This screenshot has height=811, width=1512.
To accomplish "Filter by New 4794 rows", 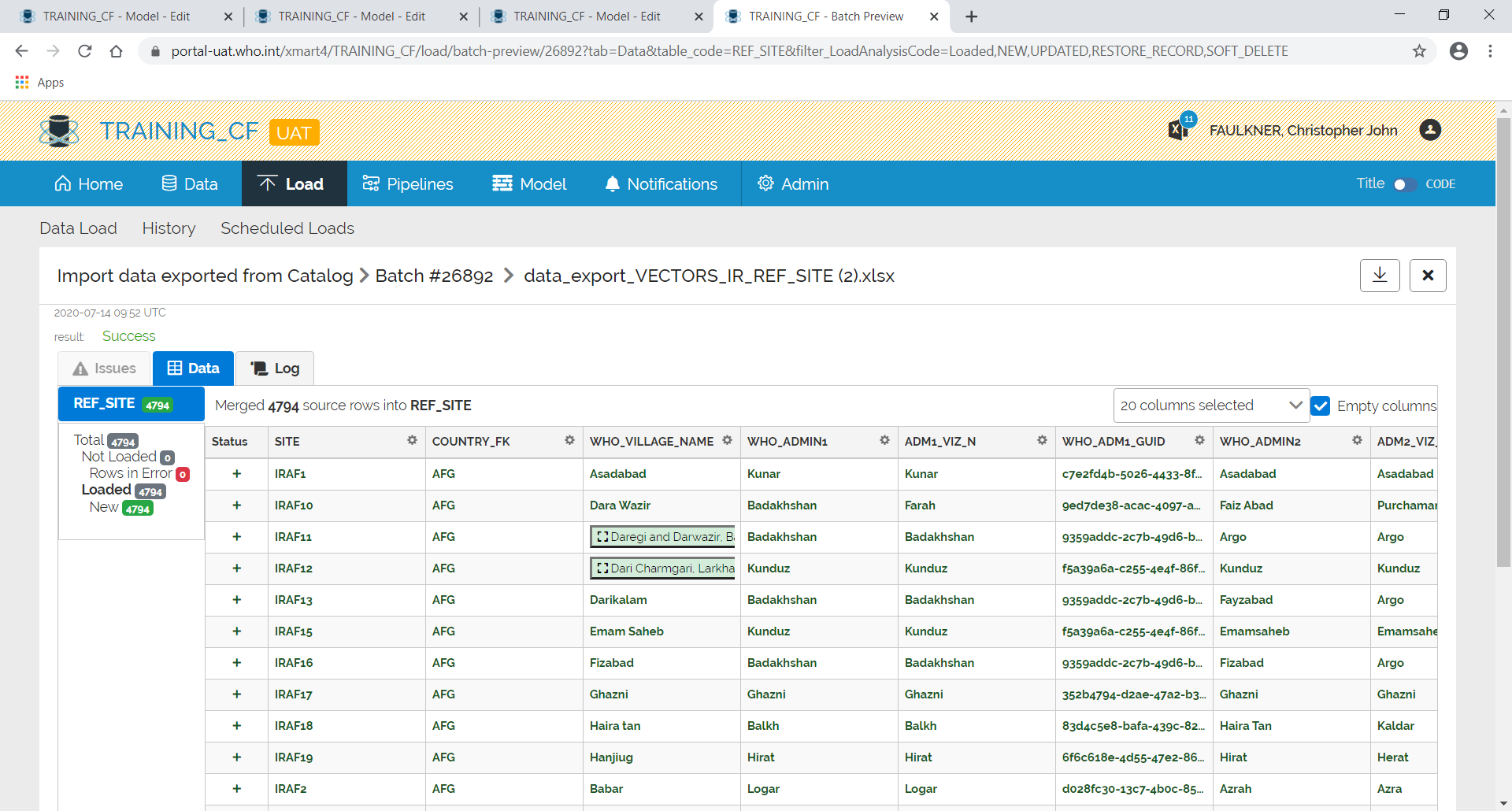I will point(121,508).
